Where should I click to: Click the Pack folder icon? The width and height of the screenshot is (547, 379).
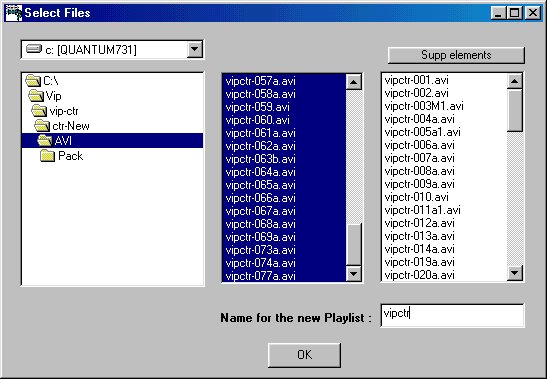point(47,156)
